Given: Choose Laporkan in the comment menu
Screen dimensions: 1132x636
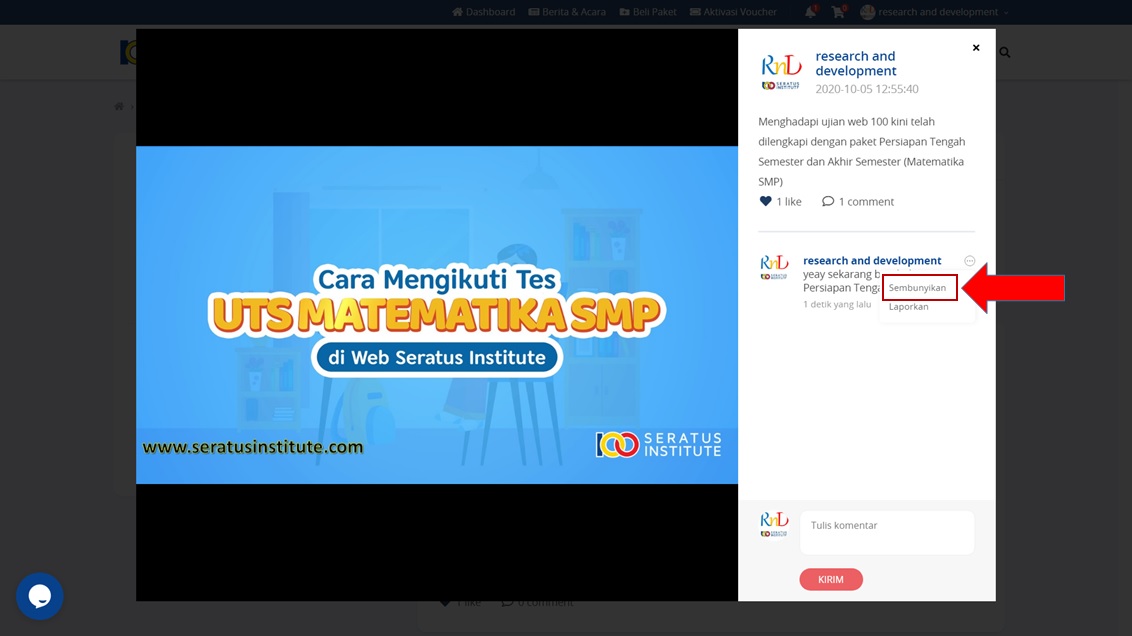Looking at the screenshot, I should click(908, 307).
